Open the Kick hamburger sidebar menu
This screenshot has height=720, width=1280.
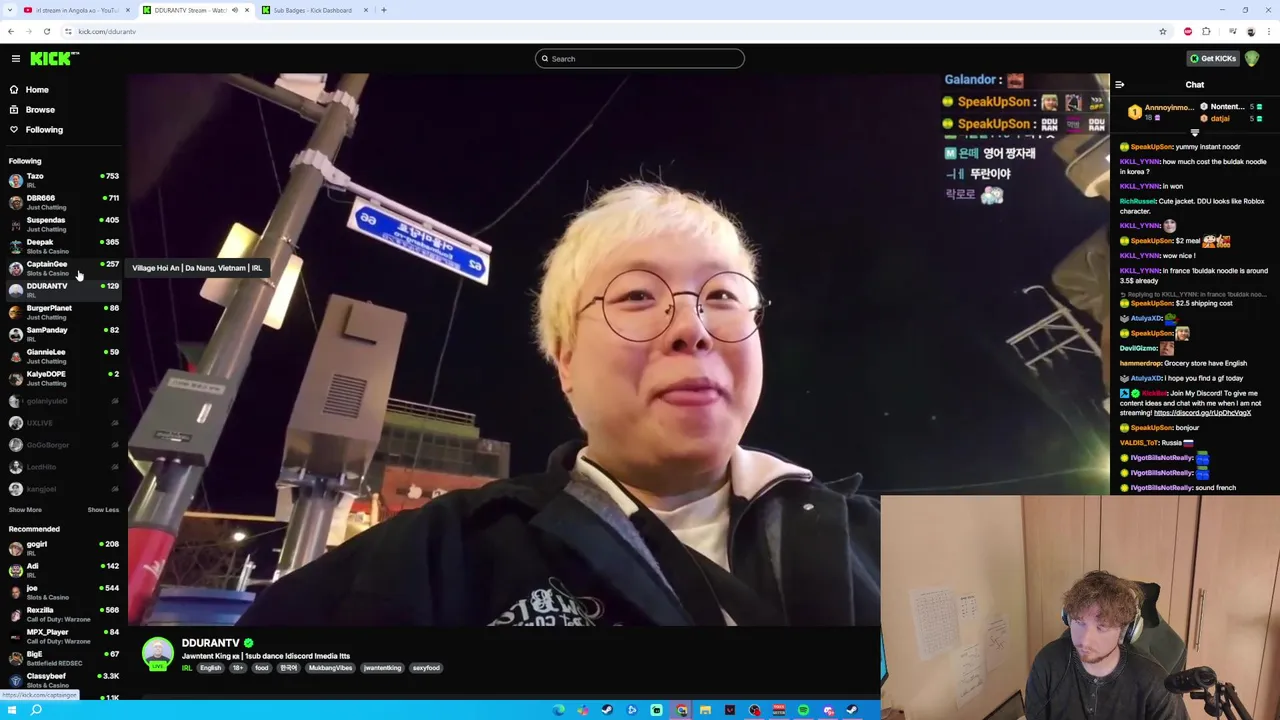pos(16,59)
